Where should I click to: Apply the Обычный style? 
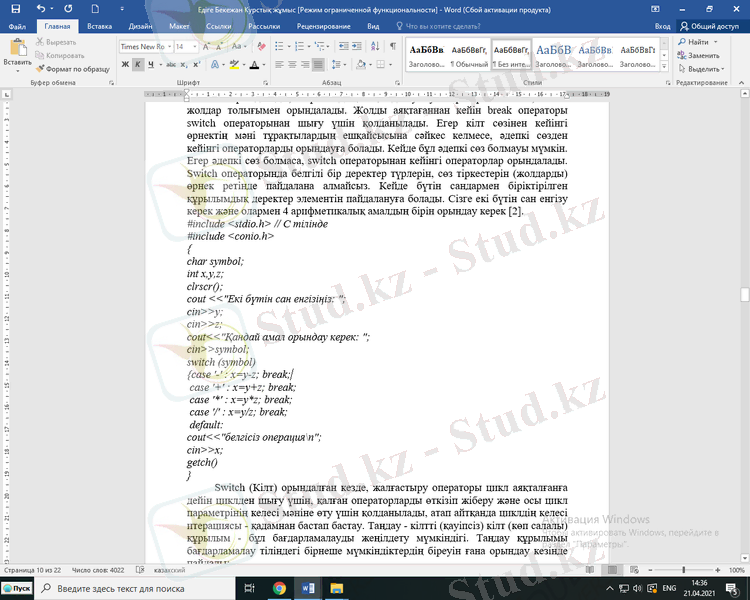pos(469,56)
